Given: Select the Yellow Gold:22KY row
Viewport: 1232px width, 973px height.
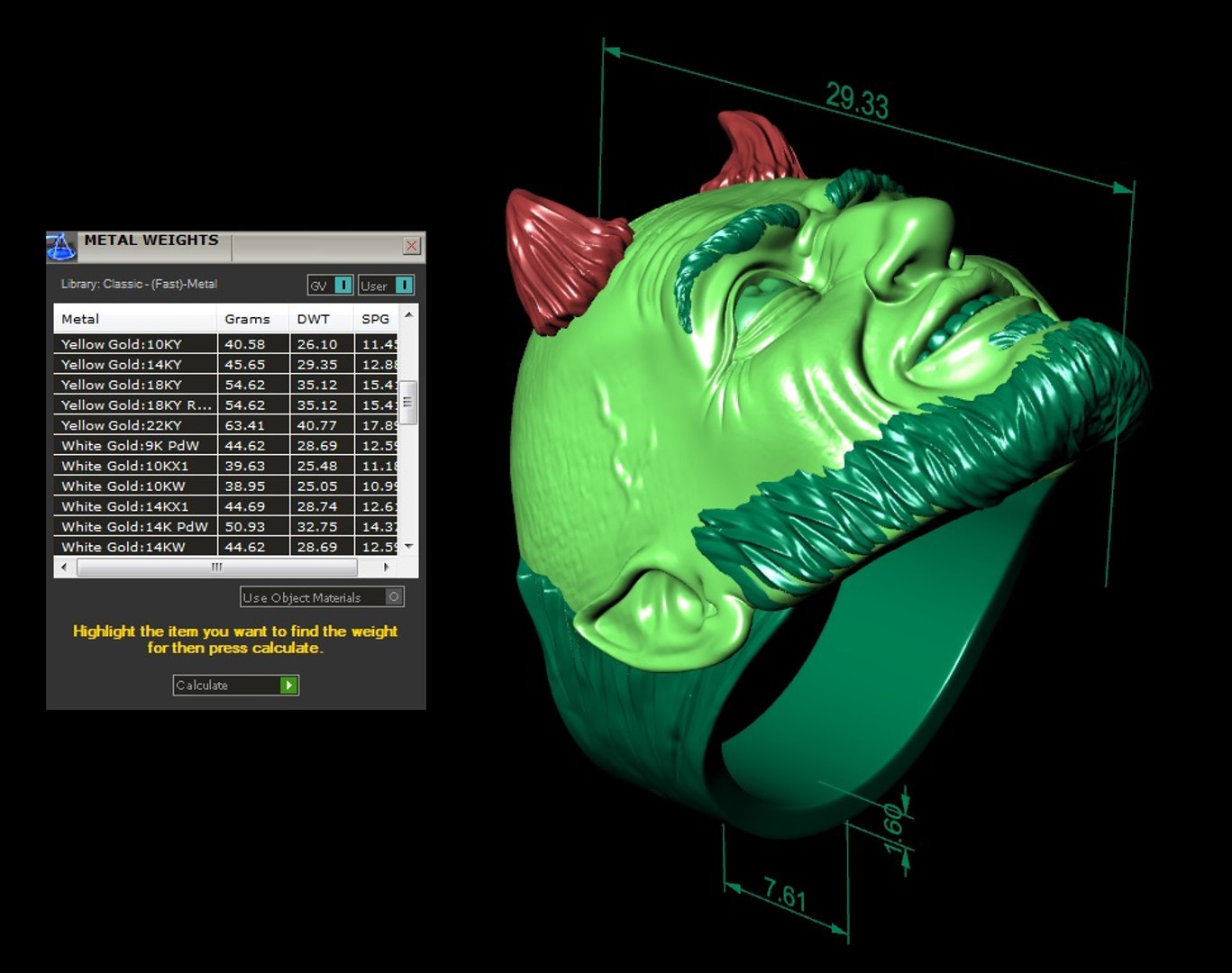Looking at the screenshot, I should tap(225, 425).
